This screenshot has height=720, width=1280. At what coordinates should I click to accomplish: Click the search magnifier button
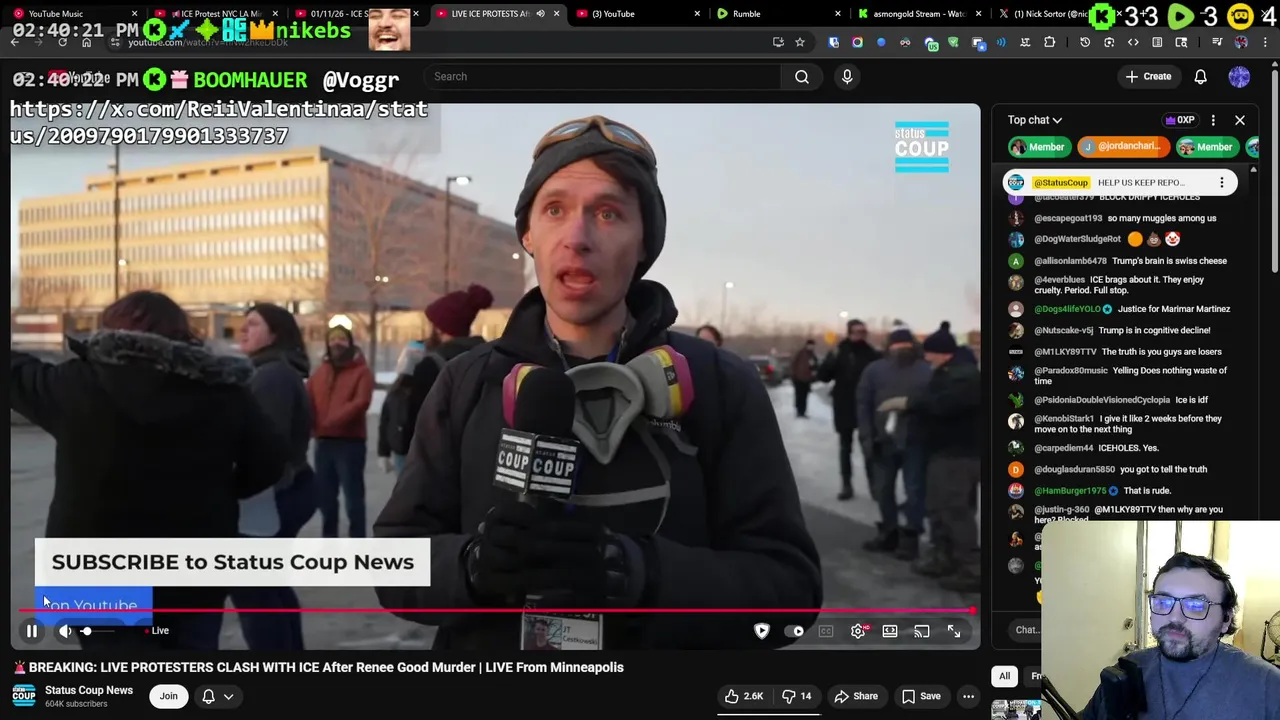click(802, 76)
